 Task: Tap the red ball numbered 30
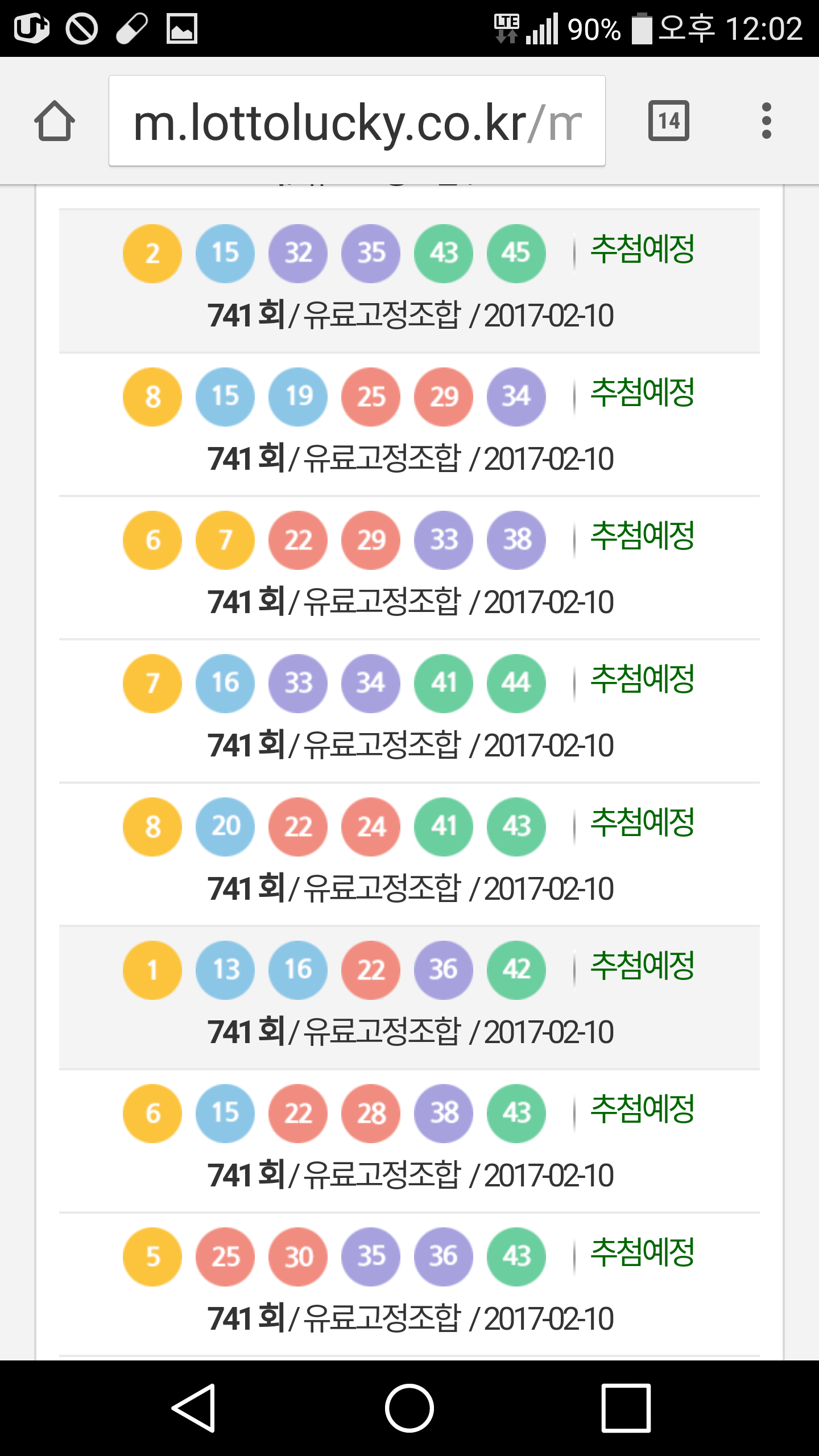(x=298, y=1256)
